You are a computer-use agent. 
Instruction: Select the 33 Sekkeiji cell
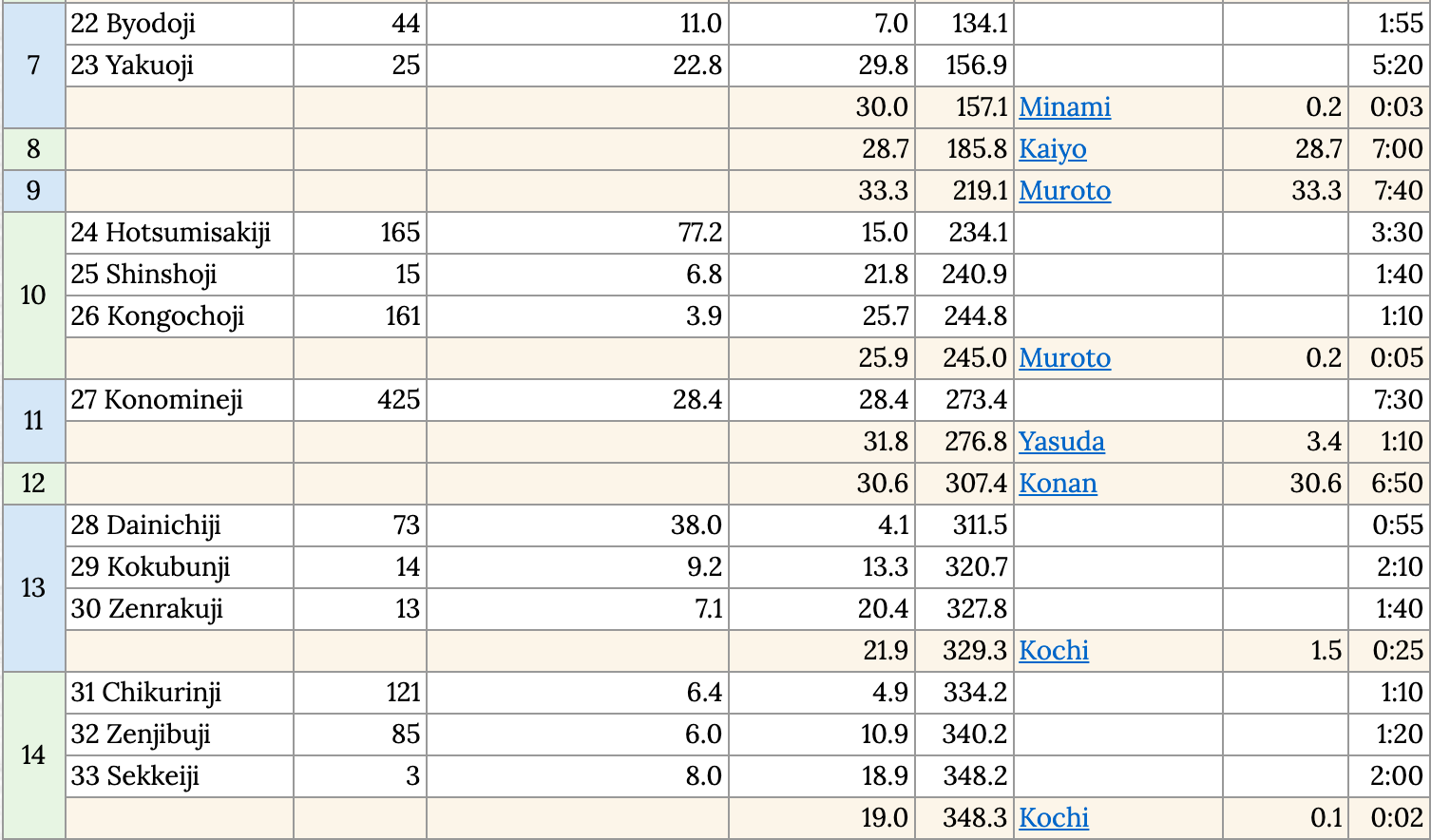click(x=180, y=776)
